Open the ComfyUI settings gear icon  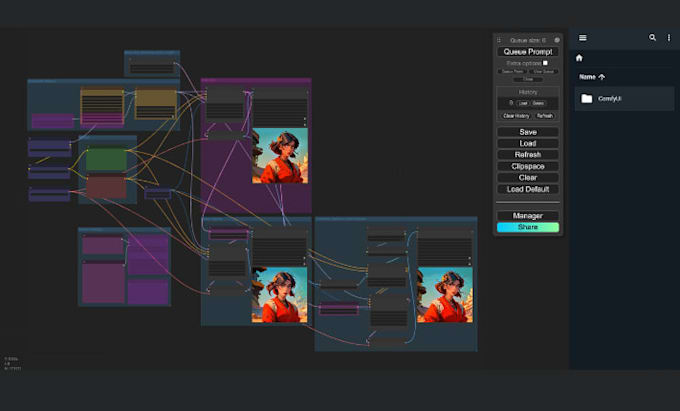pyautogui.click(x=557, y=40)
